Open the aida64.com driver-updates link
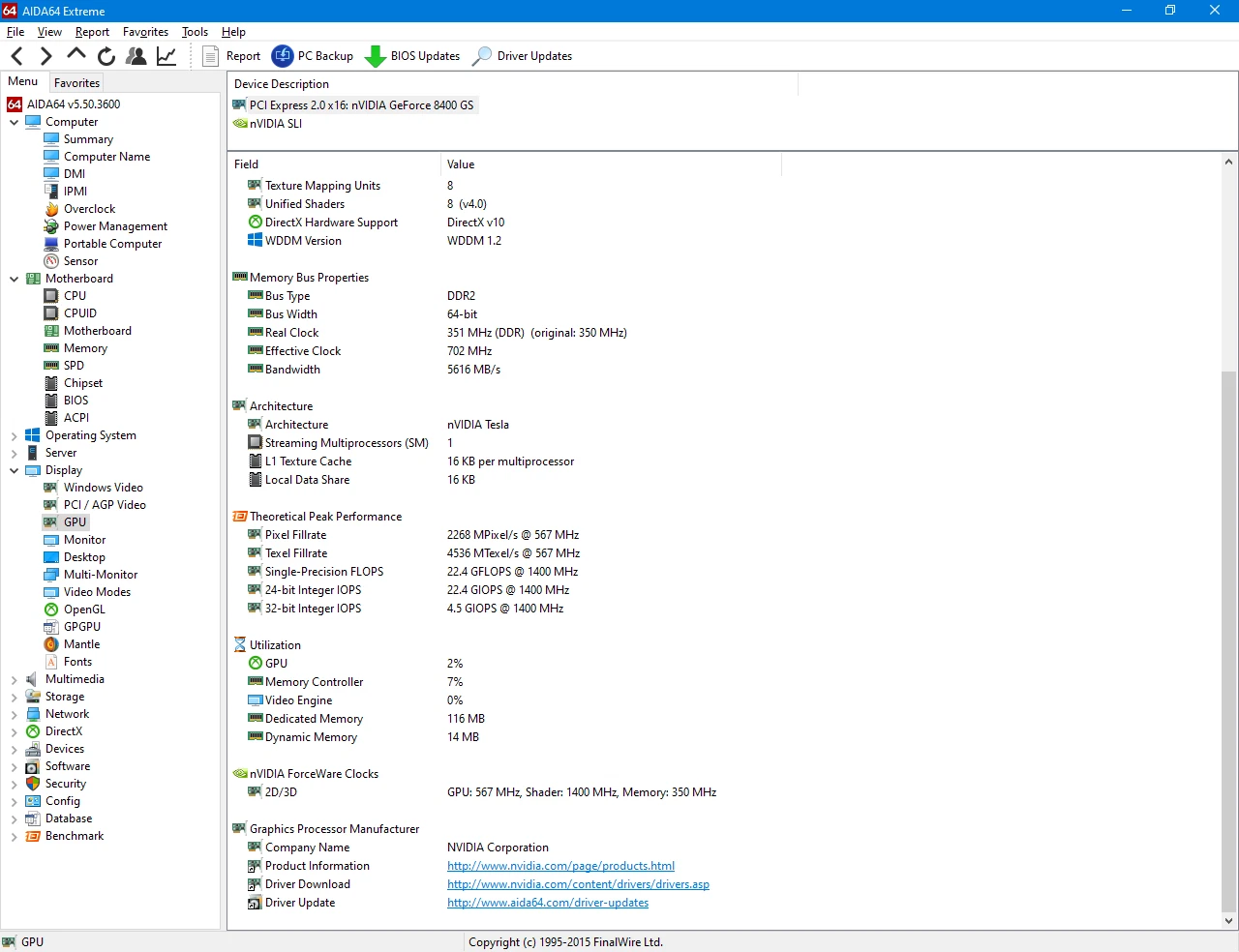The width and height of the screenshot is (1239, 952). click(x=548, y=903)
